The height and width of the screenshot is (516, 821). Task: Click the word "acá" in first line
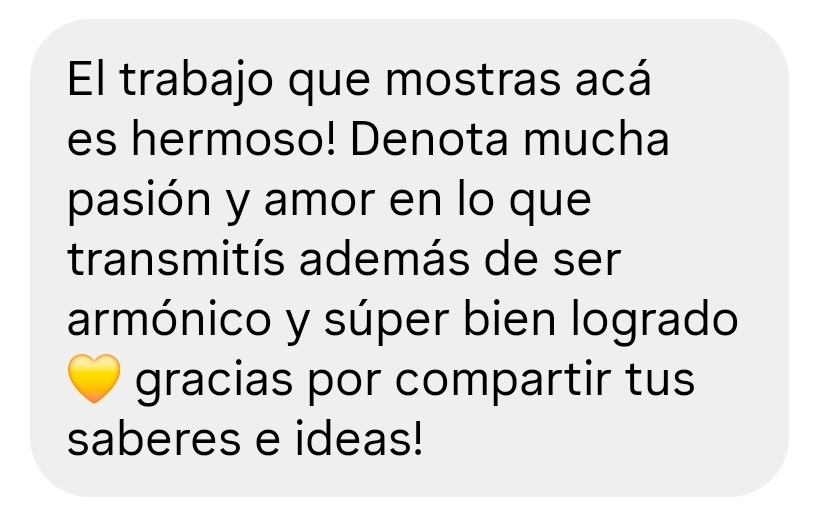coord(613,79)
